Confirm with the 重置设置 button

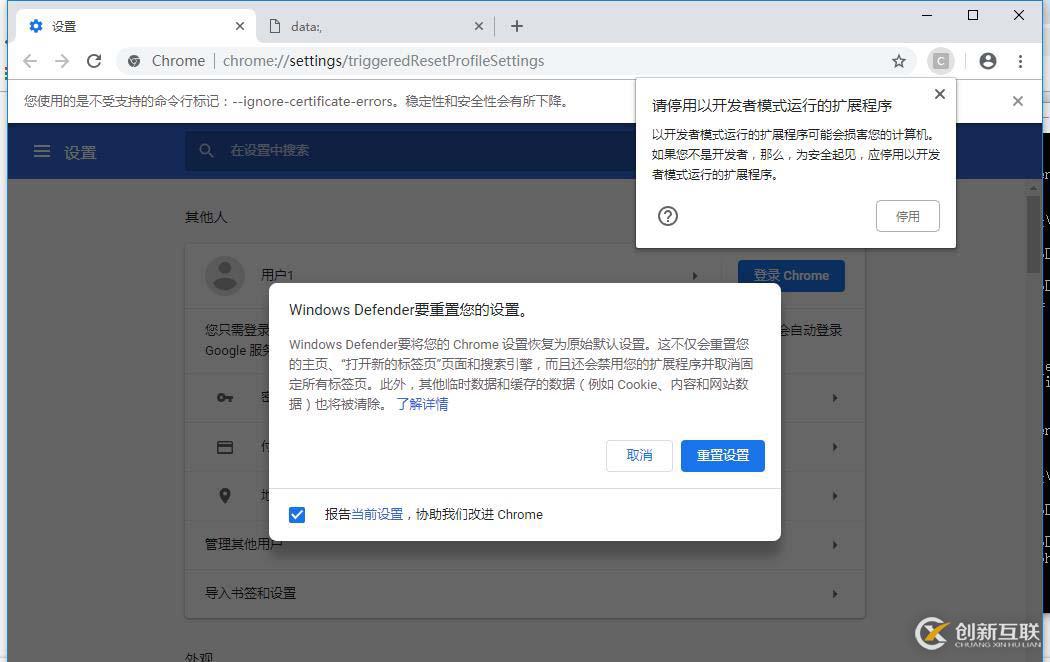tap(723, 456)
